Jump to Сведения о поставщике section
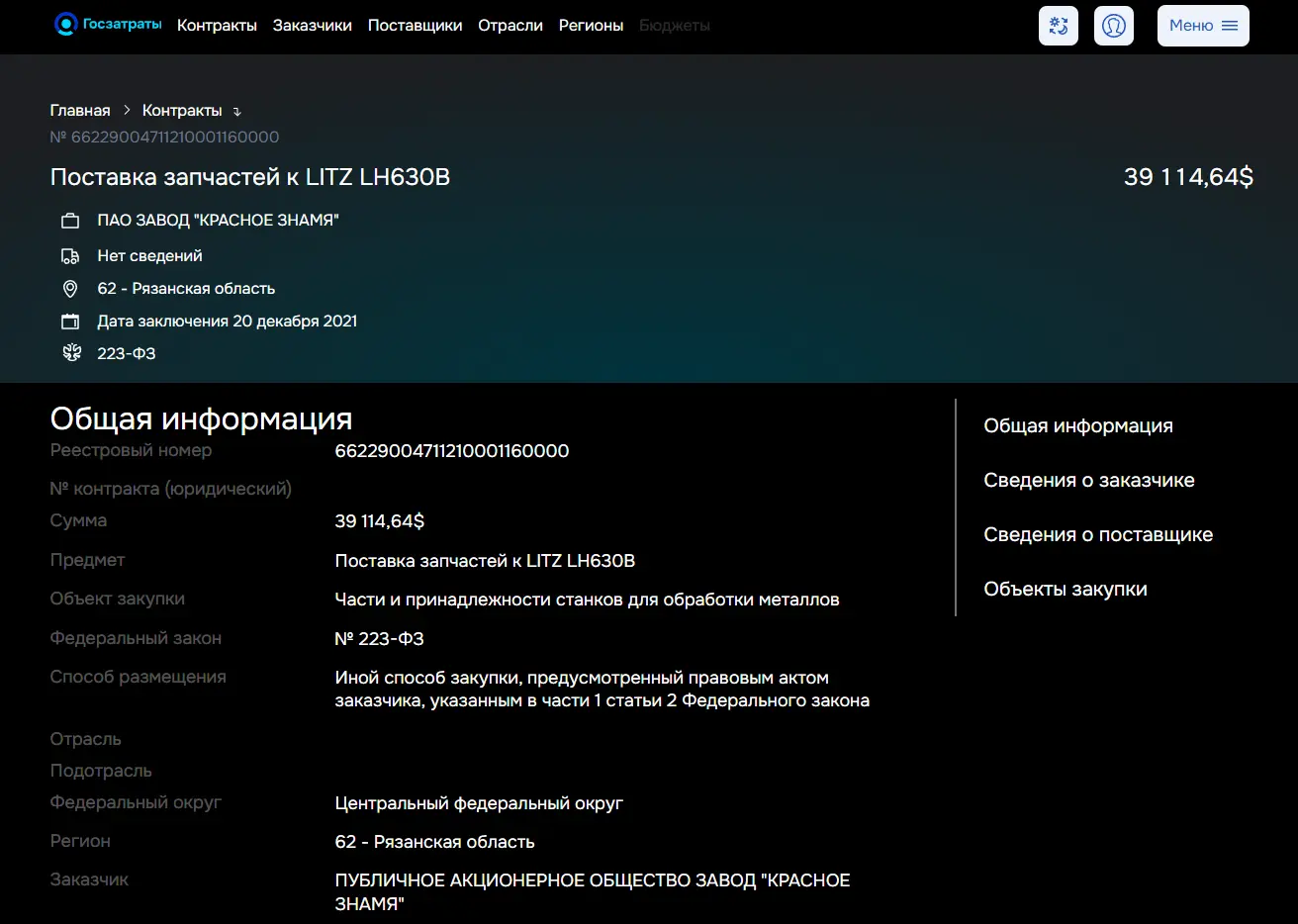Viewport: 1298px width, 924px height. [x=1098, y=535]
